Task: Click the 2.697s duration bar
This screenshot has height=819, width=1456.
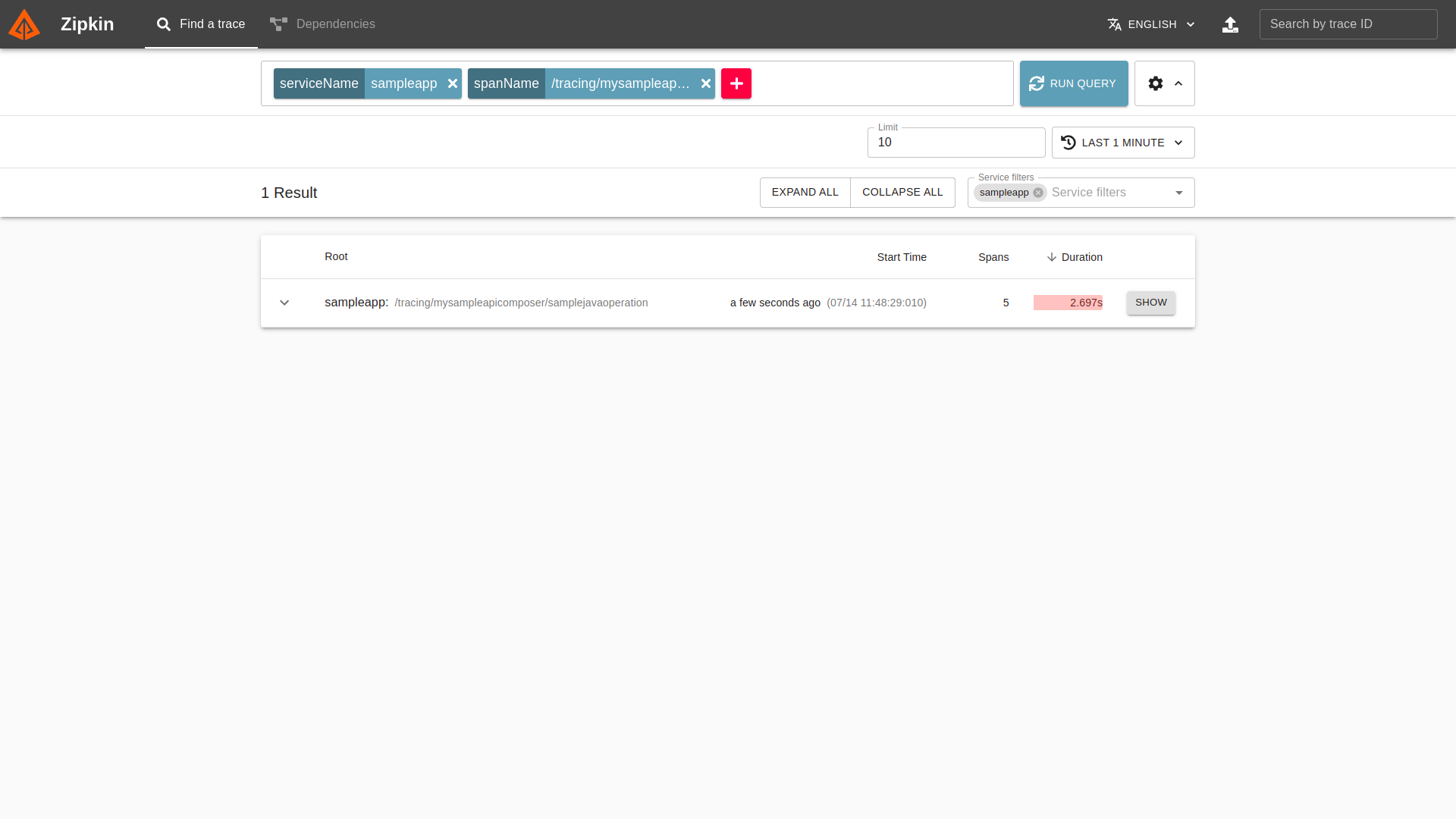Action: 1068,303
